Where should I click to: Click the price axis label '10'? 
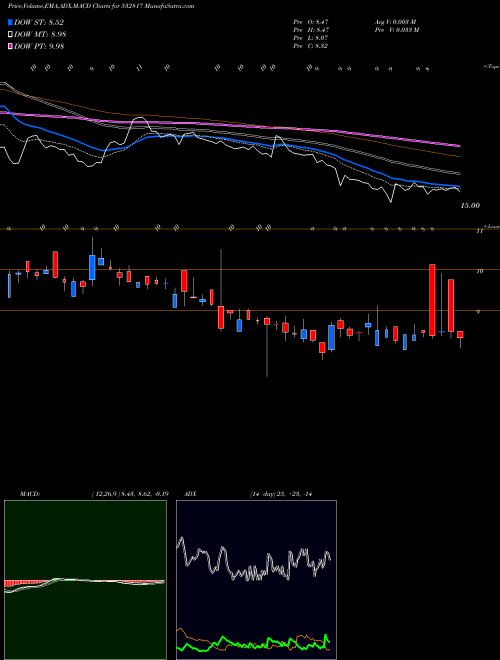click(x=479, y=271)
